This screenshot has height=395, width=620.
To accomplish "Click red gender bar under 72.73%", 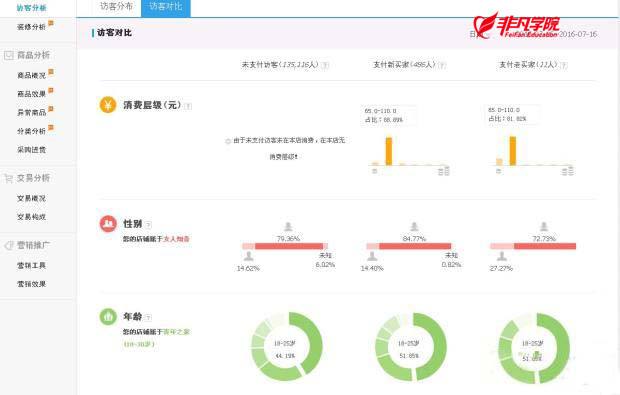I will [x=545, y=246].
